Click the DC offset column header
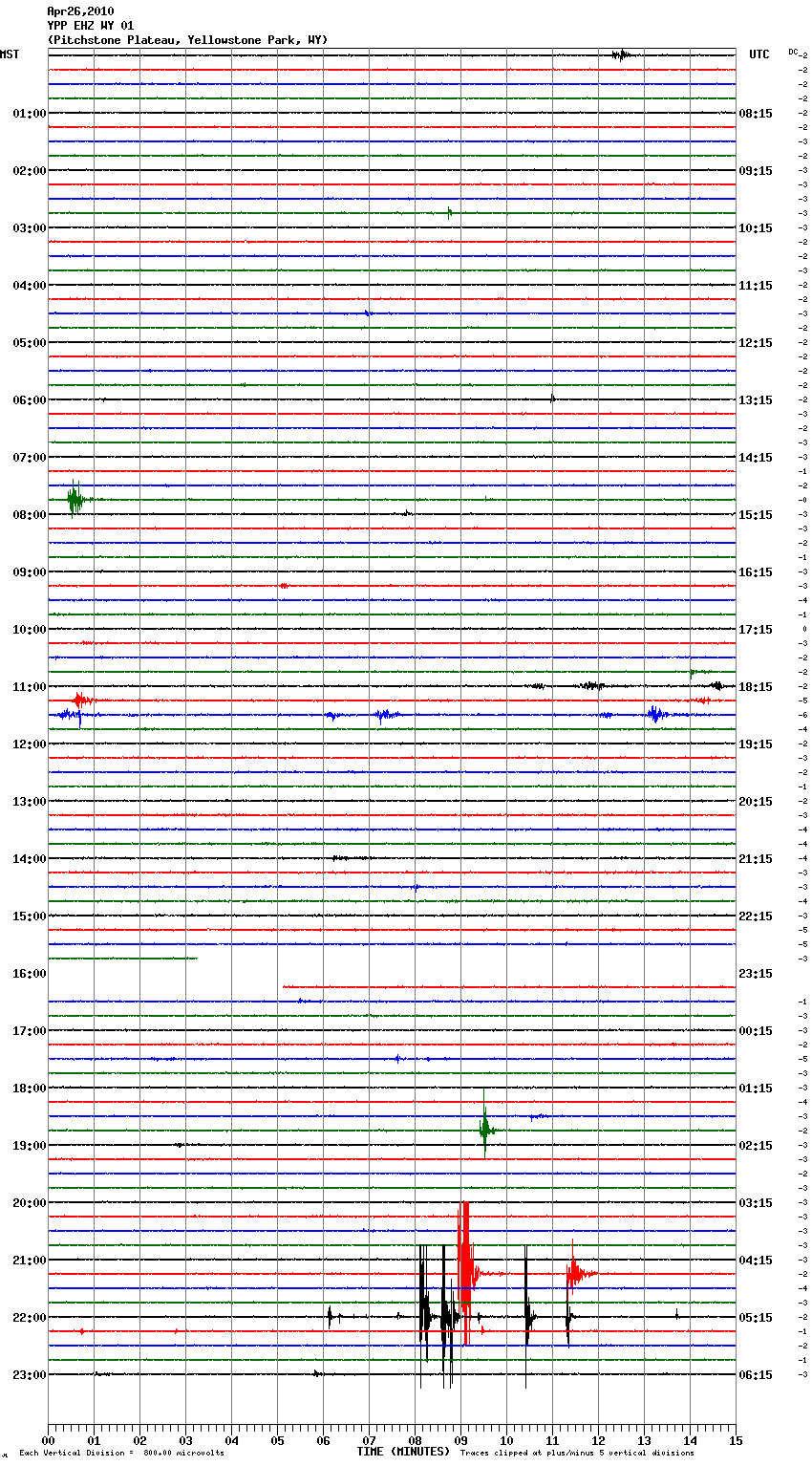This screenshot has height=1466, width=812. click(793, 52)
